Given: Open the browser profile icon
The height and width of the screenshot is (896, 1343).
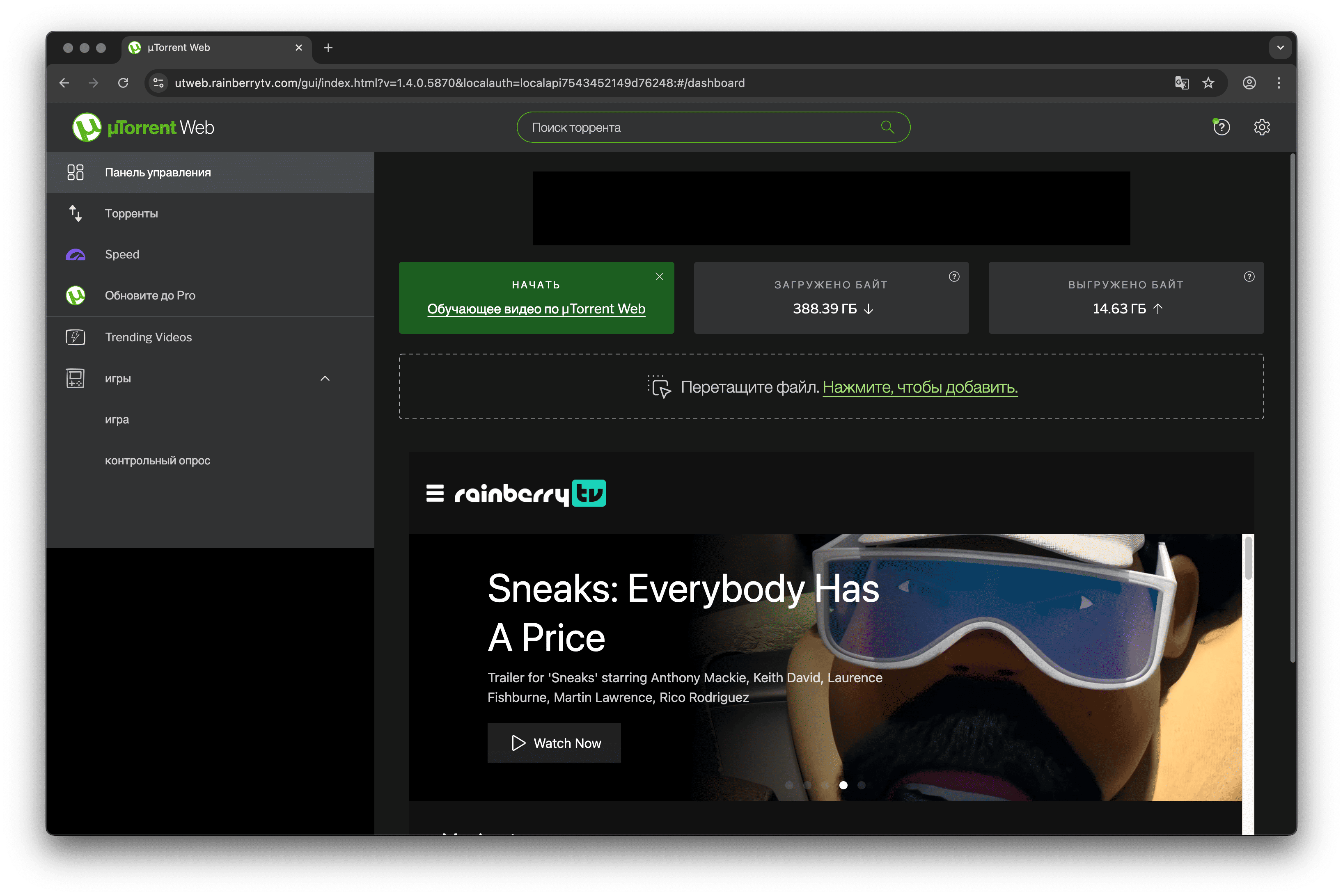Looking at the screenshot, I should (1249, 83).
